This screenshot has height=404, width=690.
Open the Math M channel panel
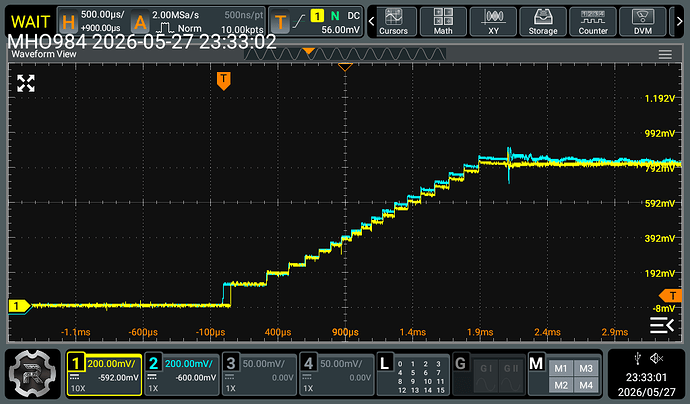point(565,374)
